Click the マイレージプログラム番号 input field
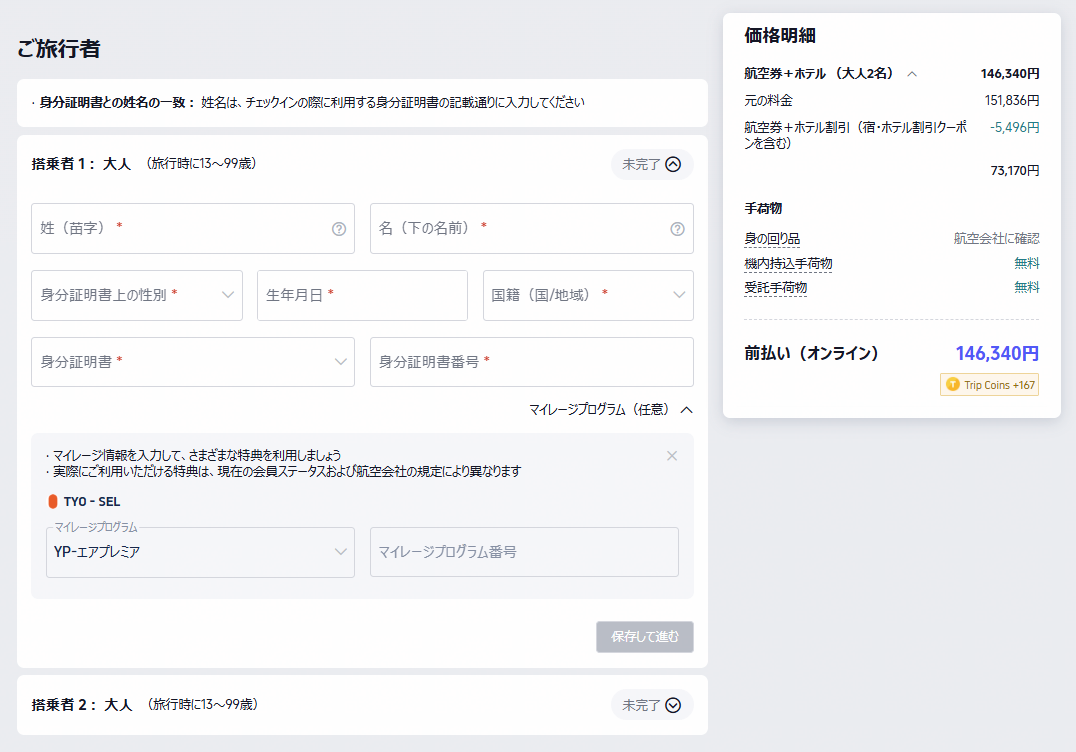1076x752 pixels. point(524,552)
